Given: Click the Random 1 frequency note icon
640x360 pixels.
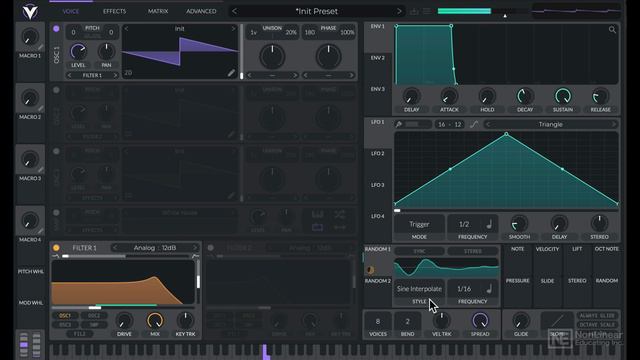Looking at the screenshot, I should (489, 289).
